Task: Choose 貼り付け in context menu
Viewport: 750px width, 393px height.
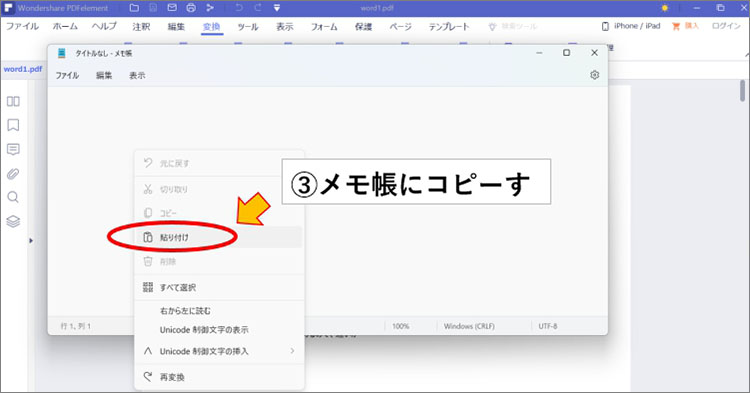Action: pyautogui.click(x=219, y=237)
